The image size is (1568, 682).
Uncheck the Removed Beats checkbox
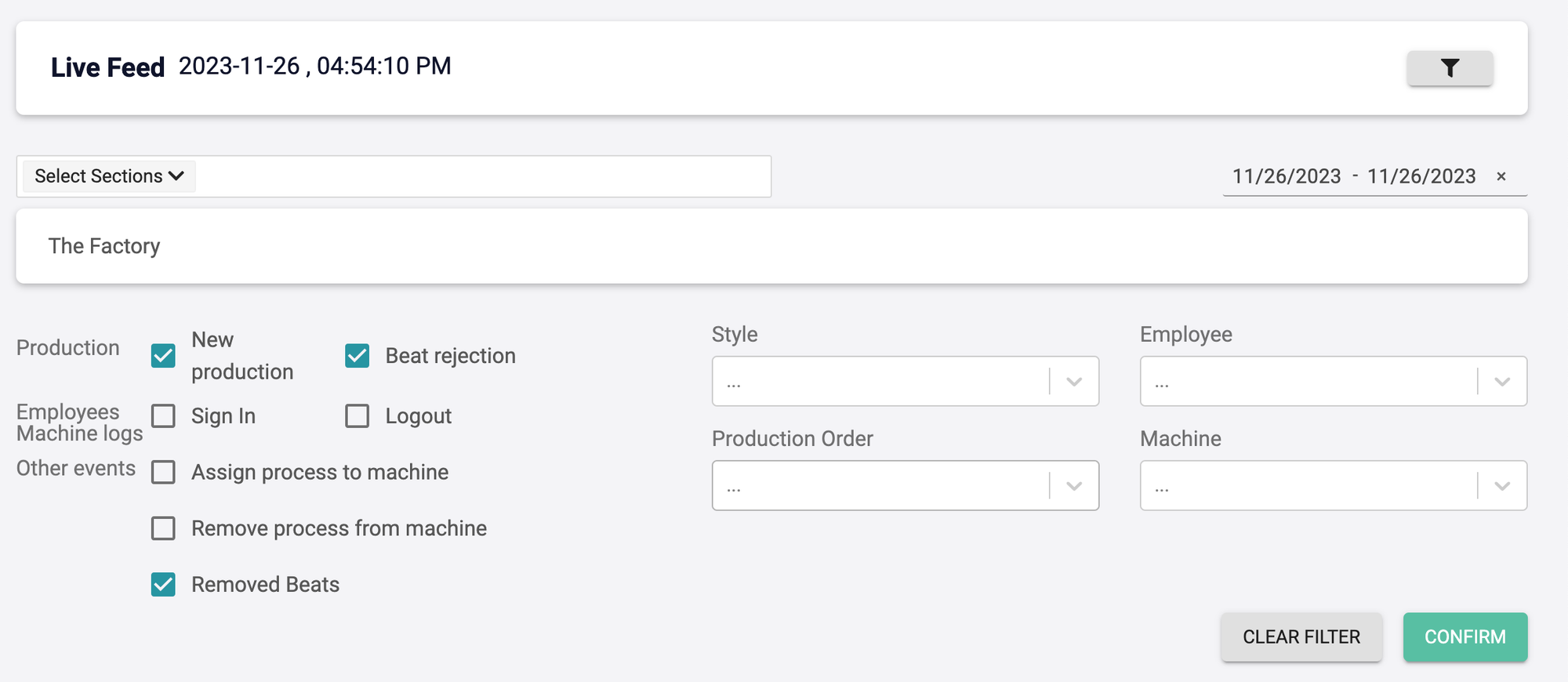tap(163, 585)
